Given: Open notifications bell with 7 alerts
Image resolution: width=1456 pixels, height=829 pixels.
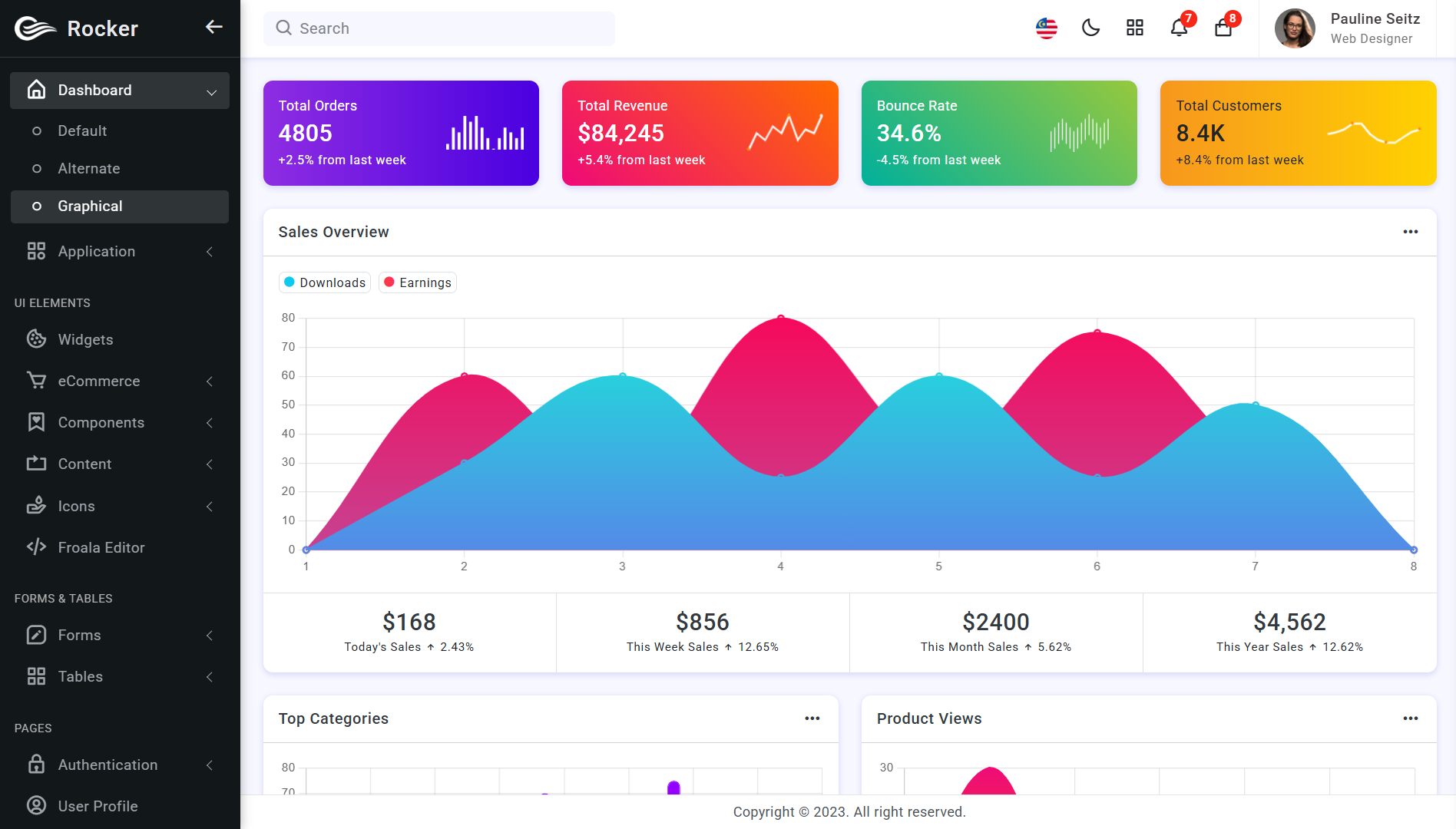Looking at the screenshot, I should (1179, 28).
